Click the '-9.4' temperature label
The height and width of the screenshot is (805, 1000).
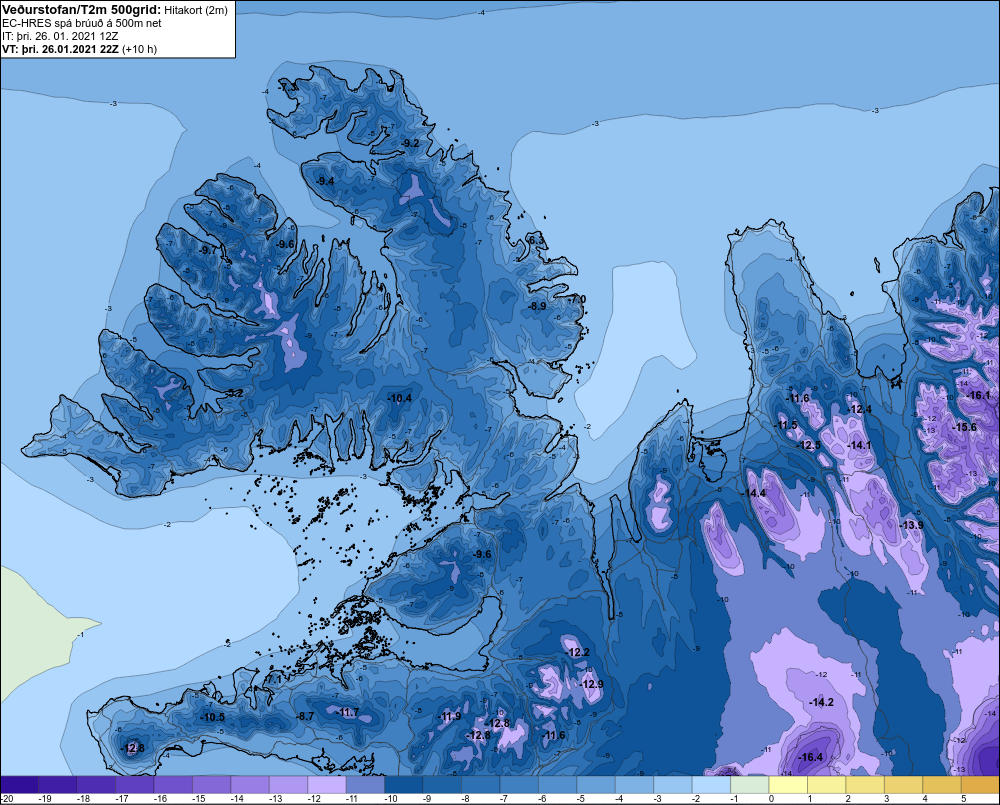click(325, 181)
